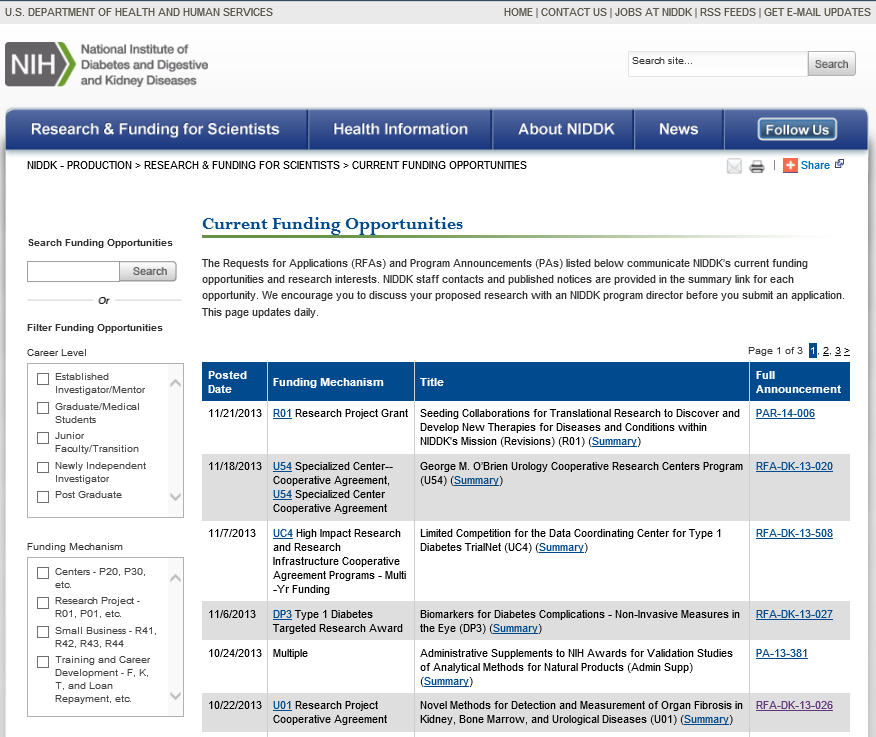The image size is (876, 737).
Task: Open Summary for Administrative Supplements row
Action: click(446, 682)
